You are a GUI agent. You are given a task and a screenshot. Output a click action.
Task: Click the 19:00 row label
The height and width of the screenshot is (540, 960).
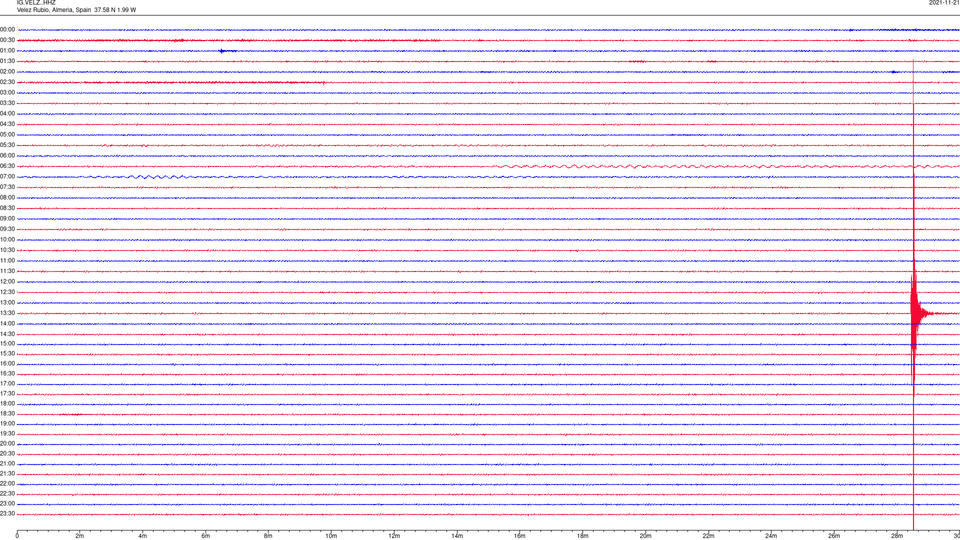tap(7, 424)
